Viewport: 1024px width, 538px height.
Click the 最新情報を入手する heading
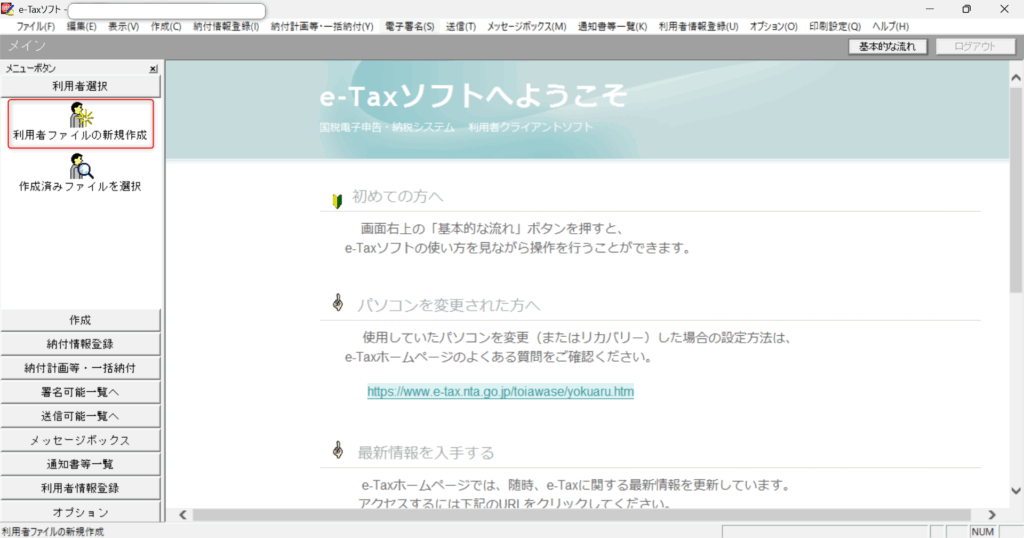426,452
